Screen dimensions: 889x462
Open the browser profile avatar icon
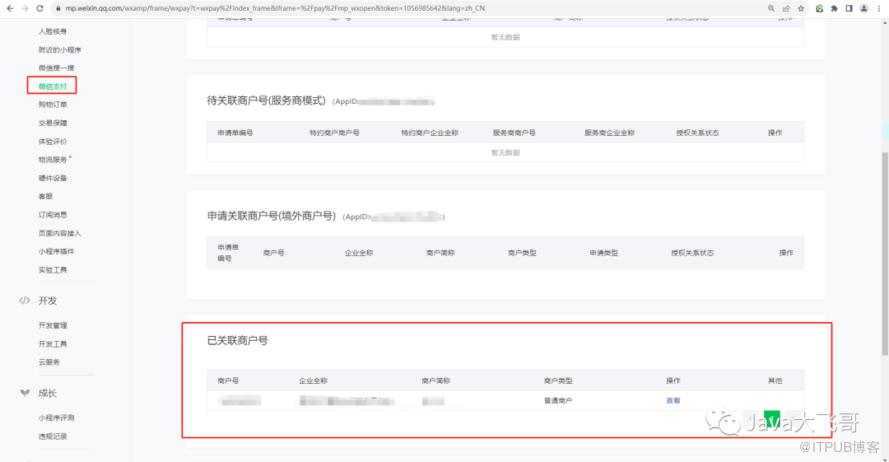point(863,8)
